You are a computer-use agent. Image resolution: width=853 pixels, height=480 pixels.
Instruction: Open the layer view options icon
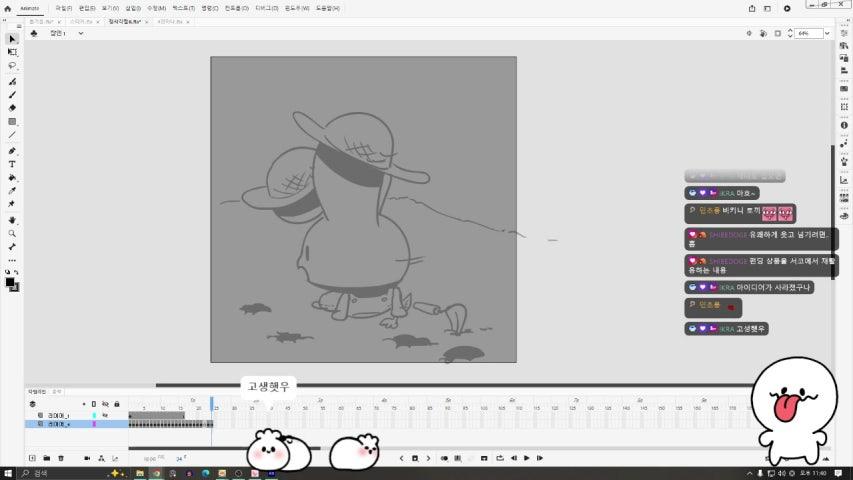point(32,404)
